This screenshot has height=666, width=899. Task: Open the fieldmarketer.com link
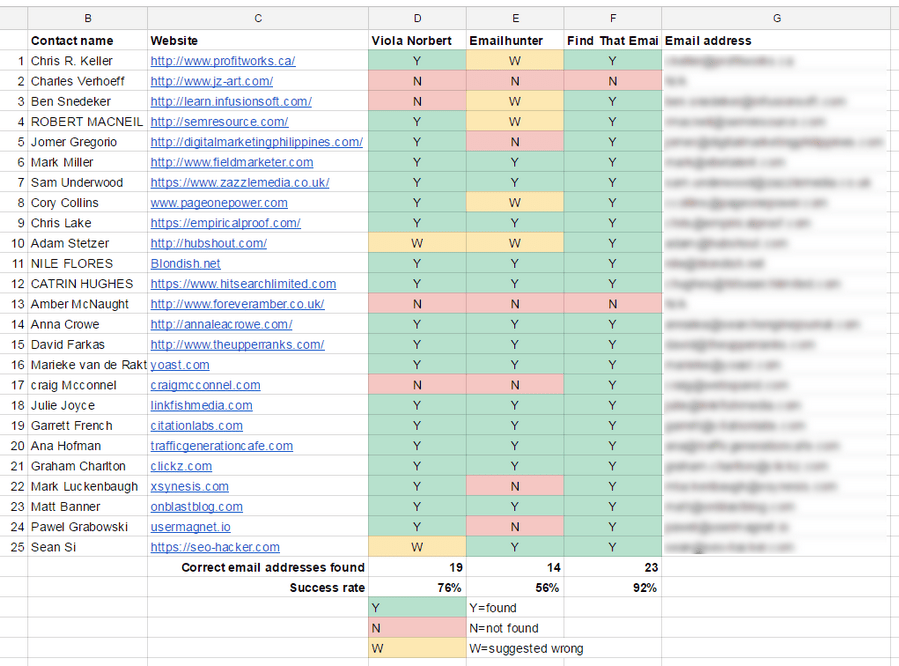tap(232, 162)
